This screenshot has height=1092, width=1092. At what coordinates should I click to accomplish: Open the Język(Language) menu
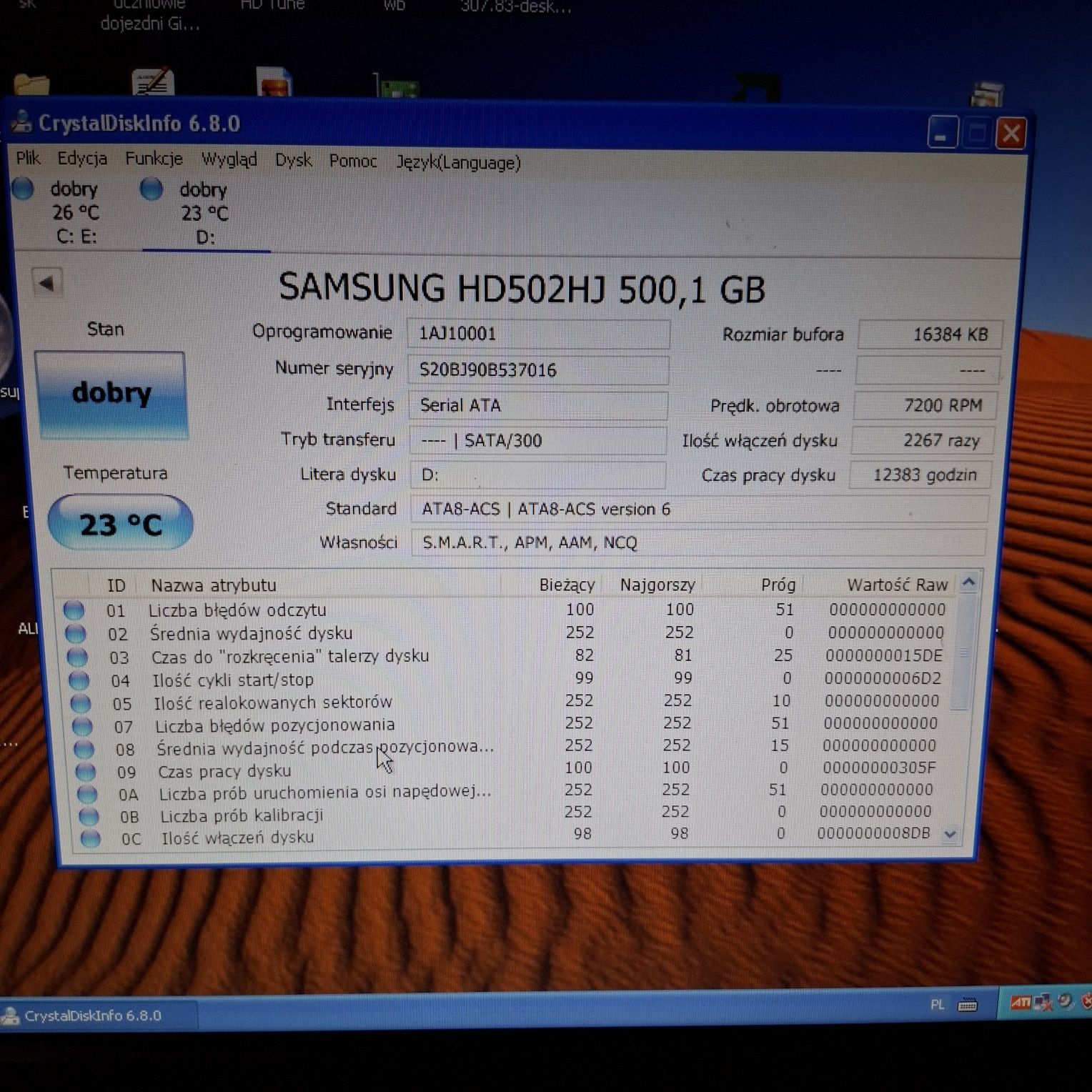[459, 163]
